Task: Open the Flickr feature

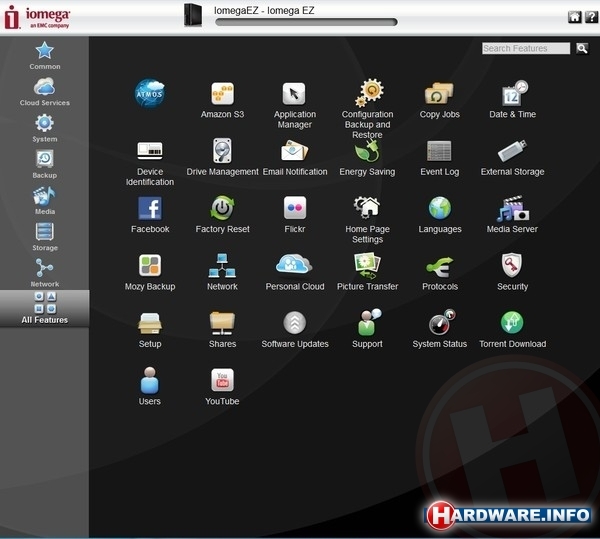Action: [295, 215]
